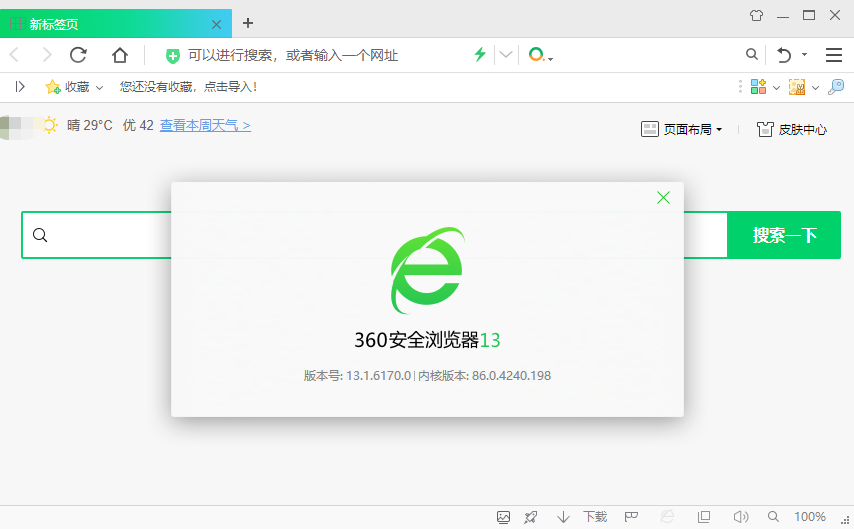Click 您还没有收藏，点击导入 link
This screenshot has width=854, height=529.
188,87
